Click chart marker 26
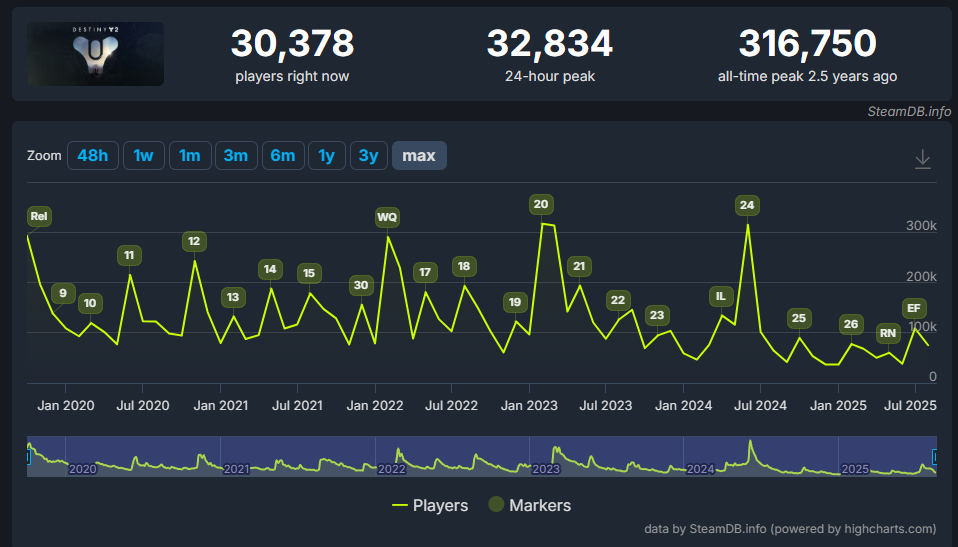The height and width of the screenshot is (547, 958). click(851, 325)
